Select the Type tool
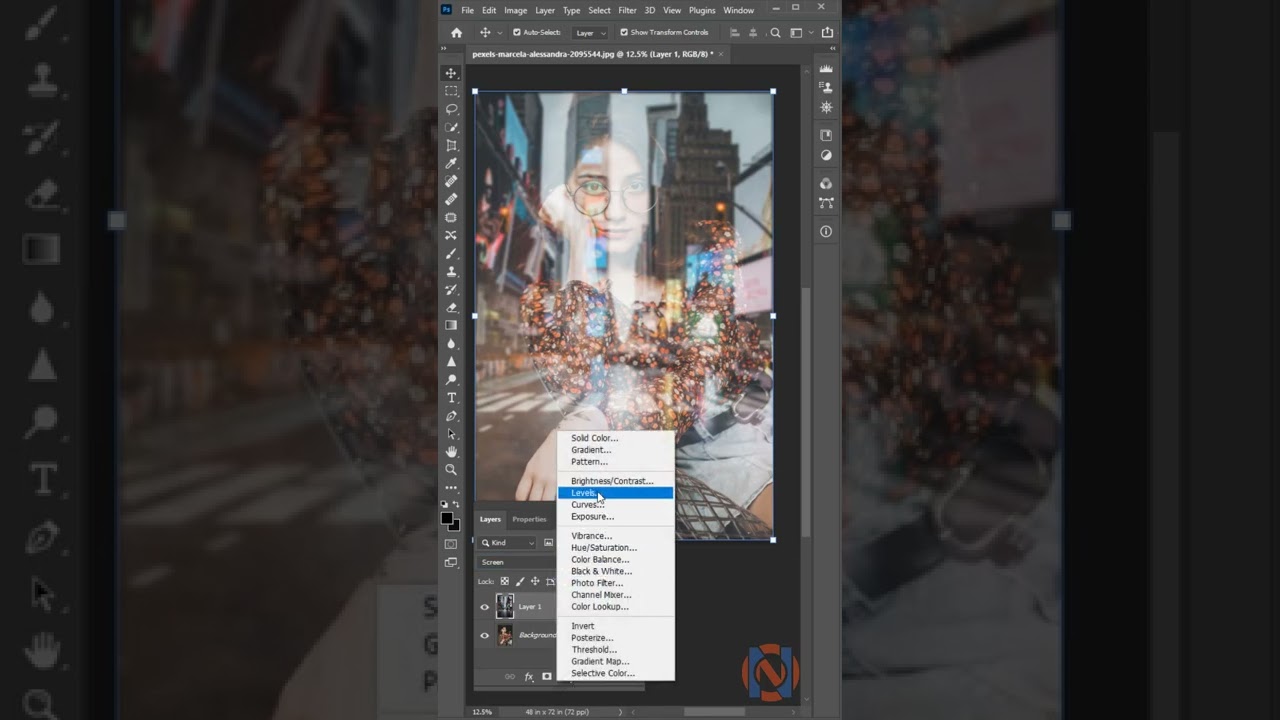Screen dimensions: 1280x720 tap(451, 397)
